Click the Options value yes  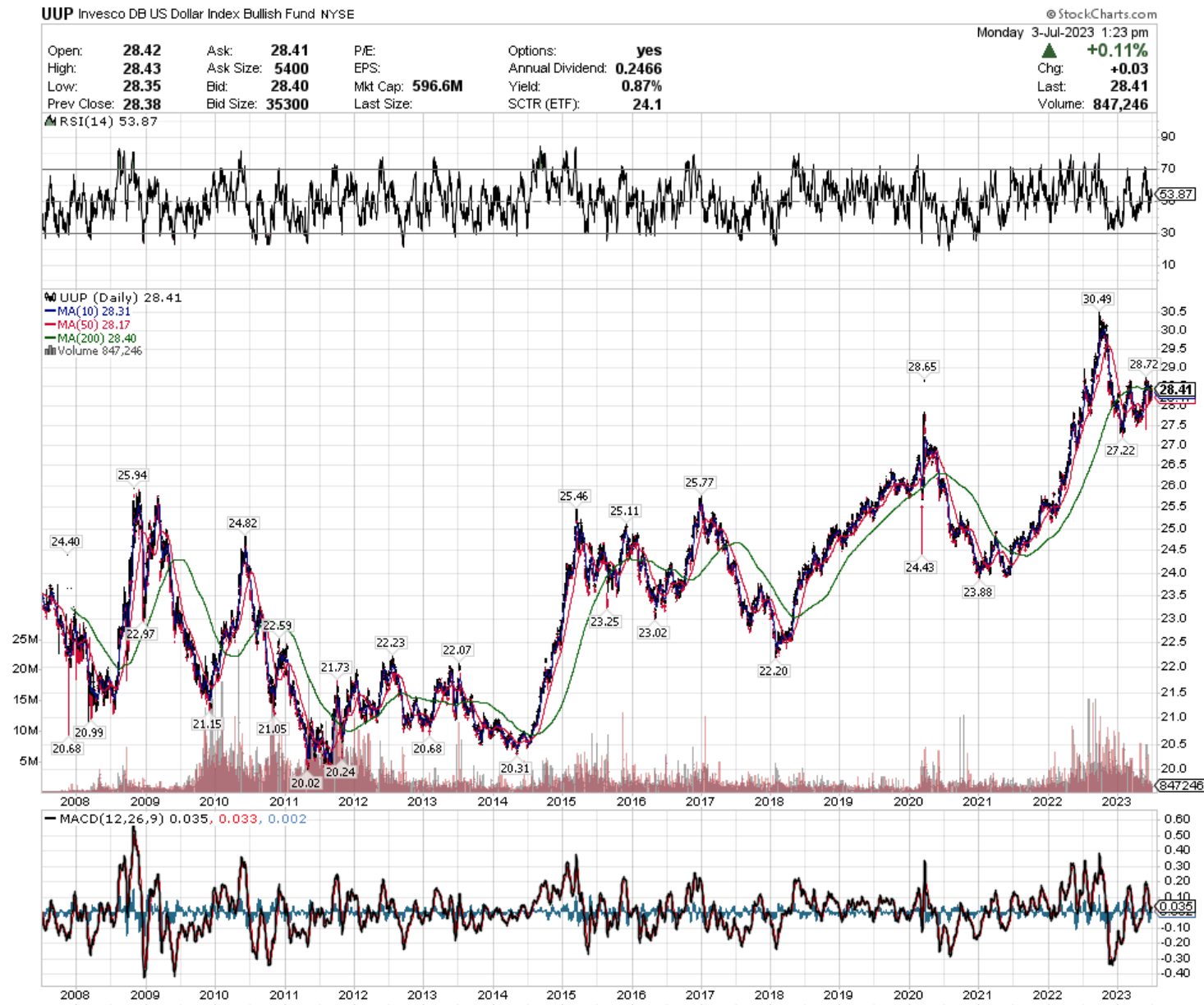[x=649, y=51]
